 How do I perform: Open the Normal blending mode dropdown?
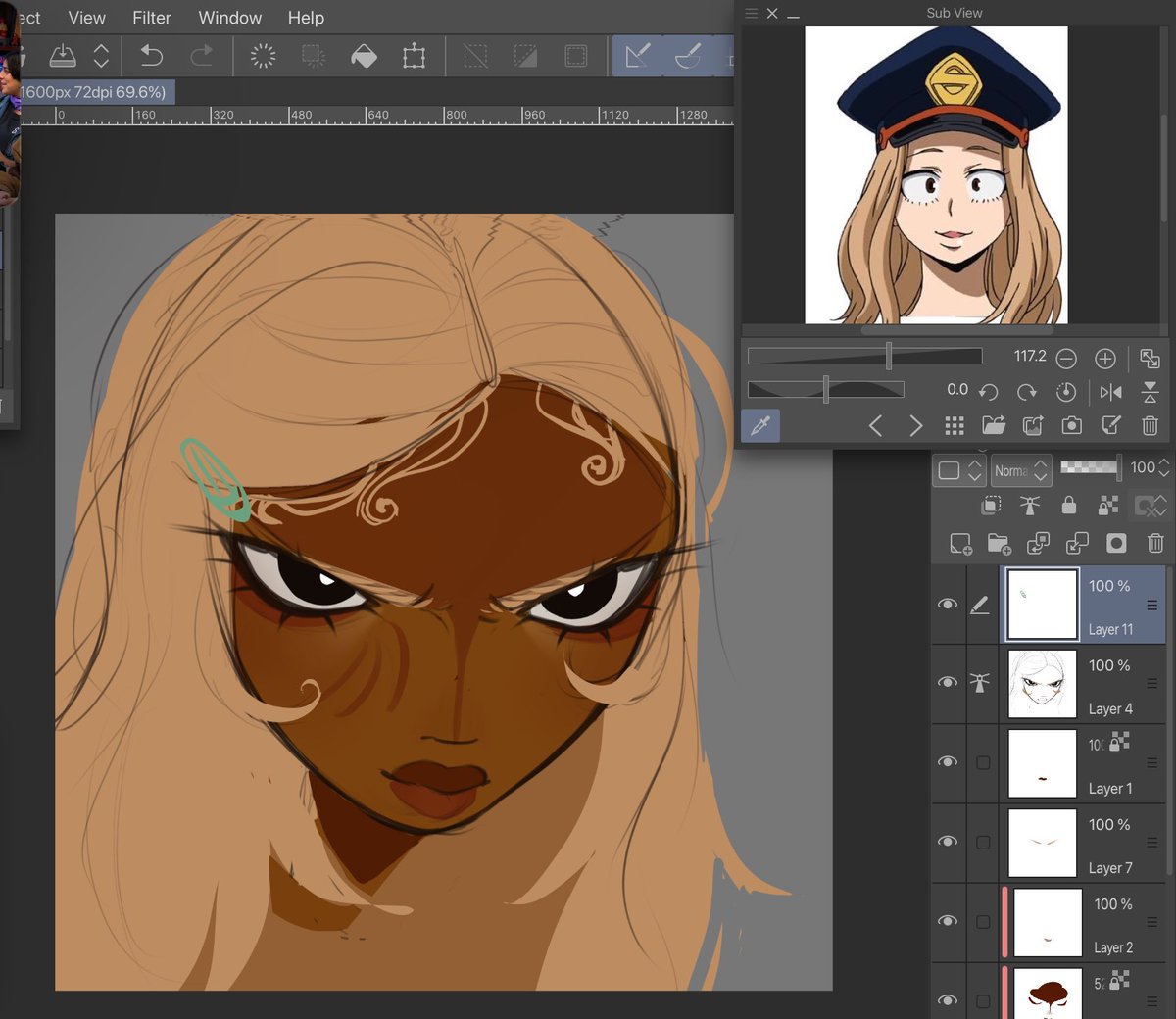tap(1021, 470)
